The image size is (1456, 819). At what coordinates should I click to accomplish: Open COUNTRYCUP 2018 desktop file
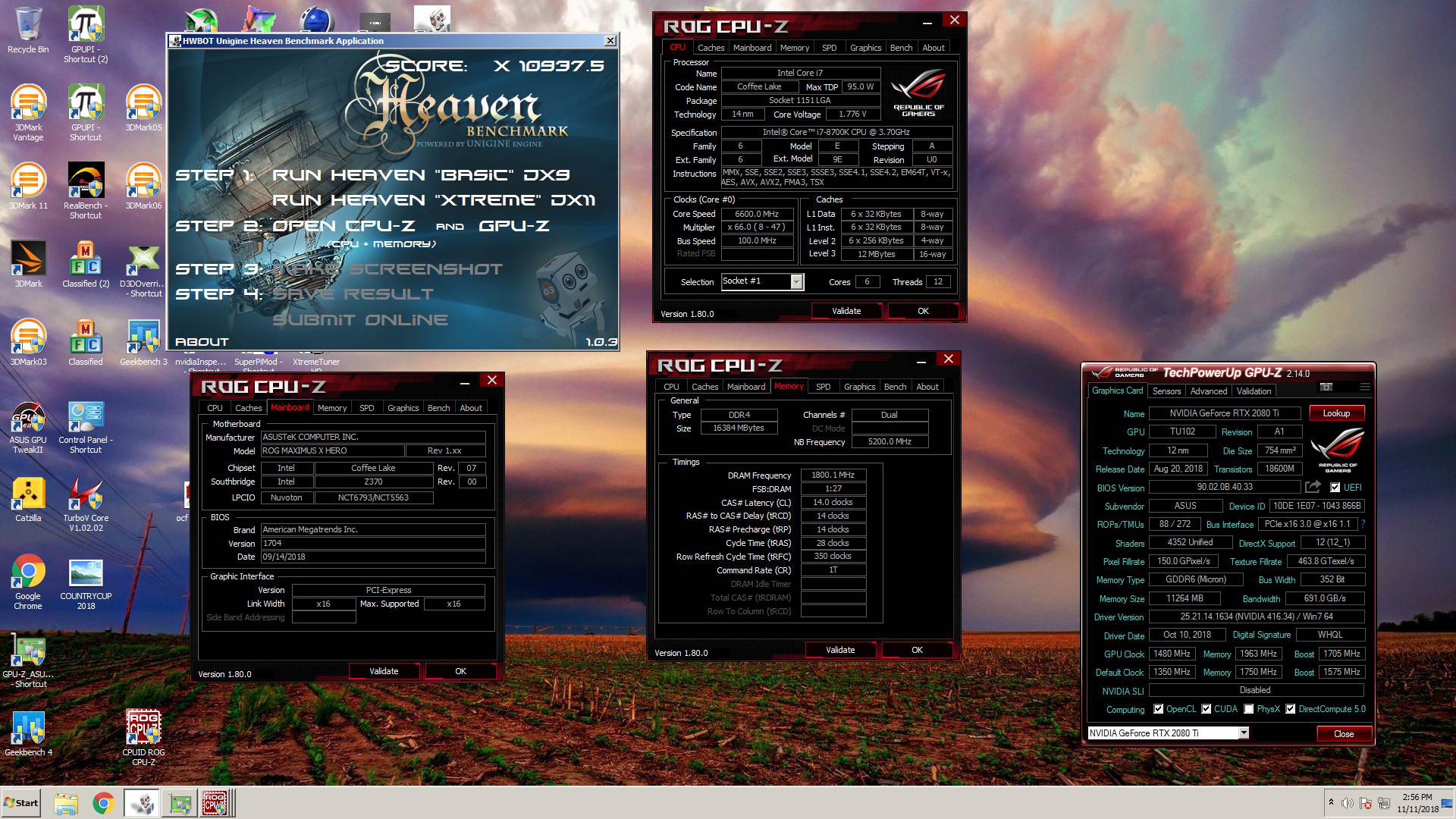click(x=86, y=585)
